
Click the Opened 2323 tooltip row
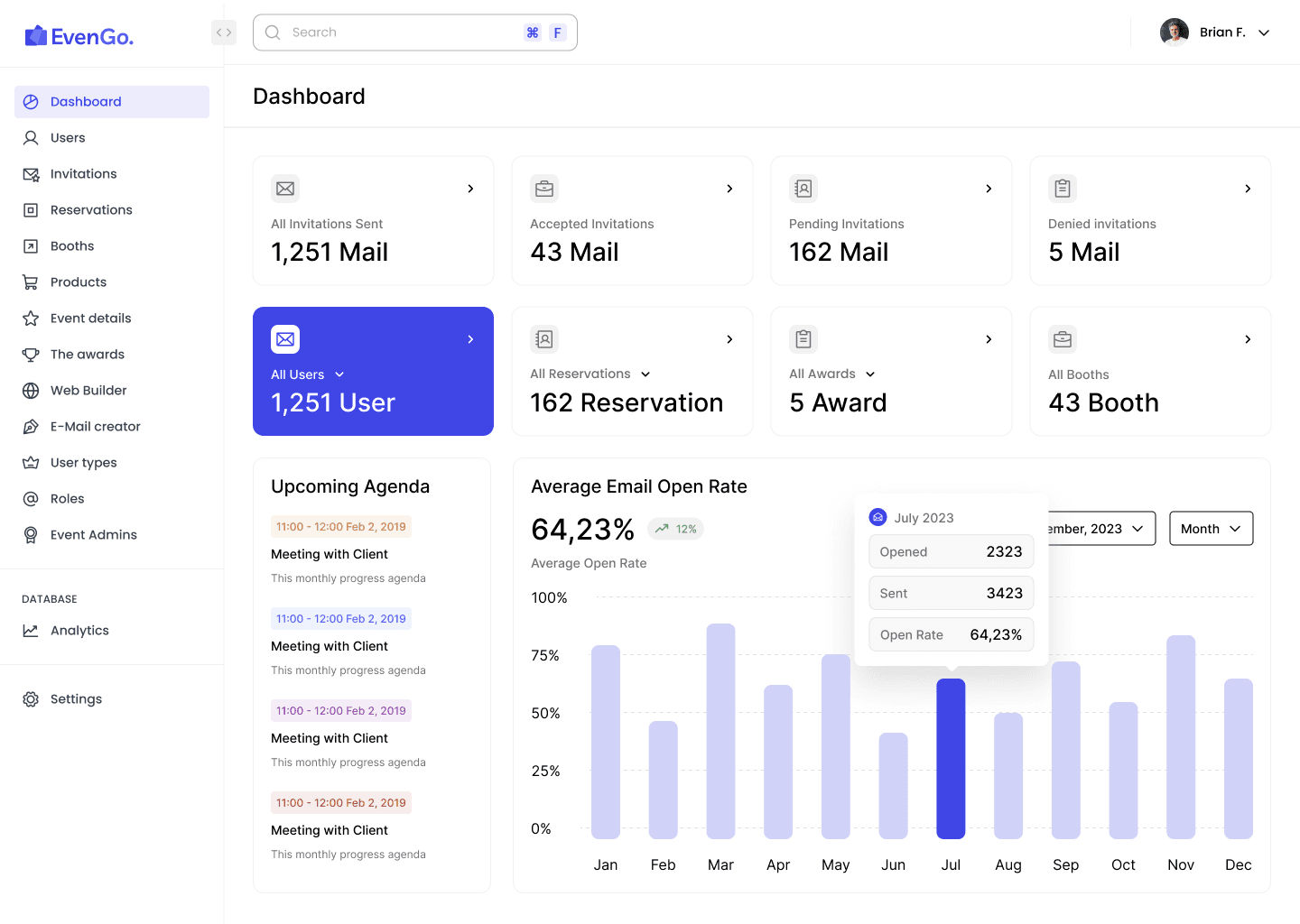952,552
